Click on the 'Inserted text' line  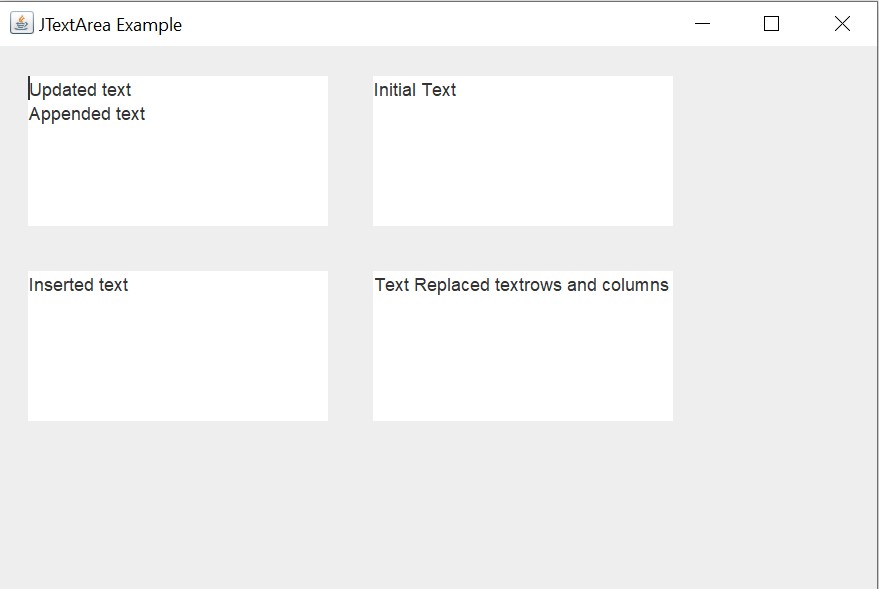click(x=78, y=285)
